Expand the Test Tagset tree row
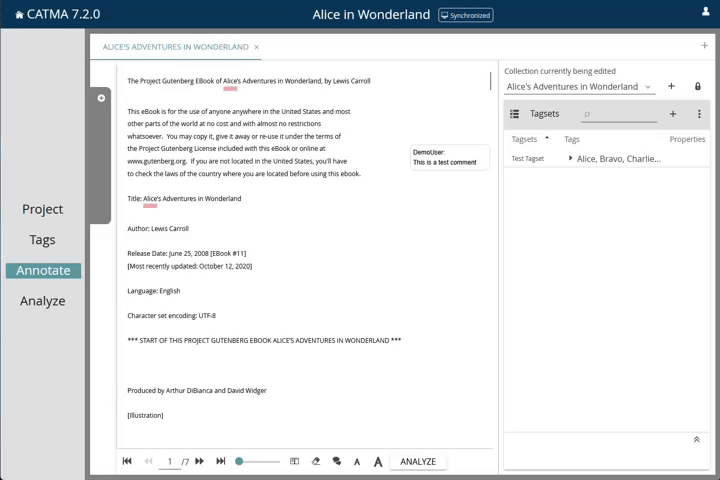Screen dimensions: 720x480 [570, 158]
